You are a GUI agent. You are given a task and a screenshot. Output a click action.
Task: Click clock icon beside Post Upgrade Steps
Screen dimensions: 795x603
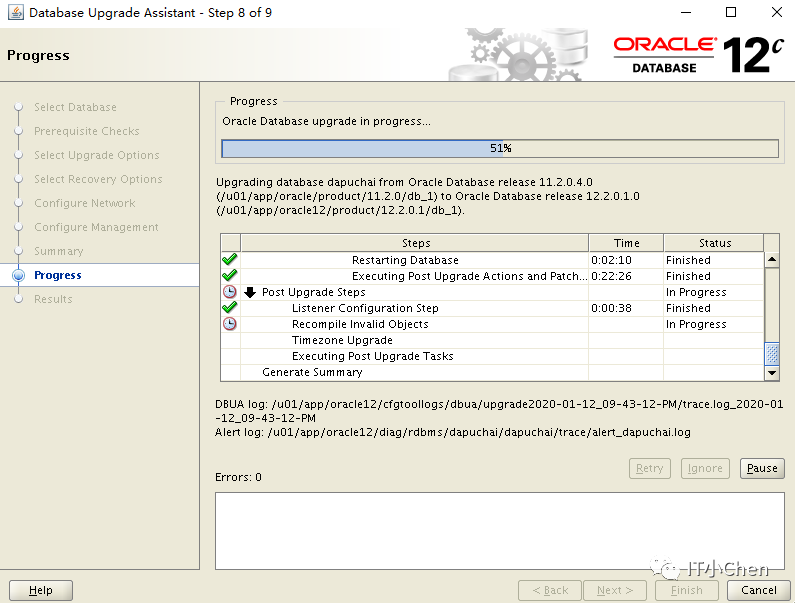[230, 292]
